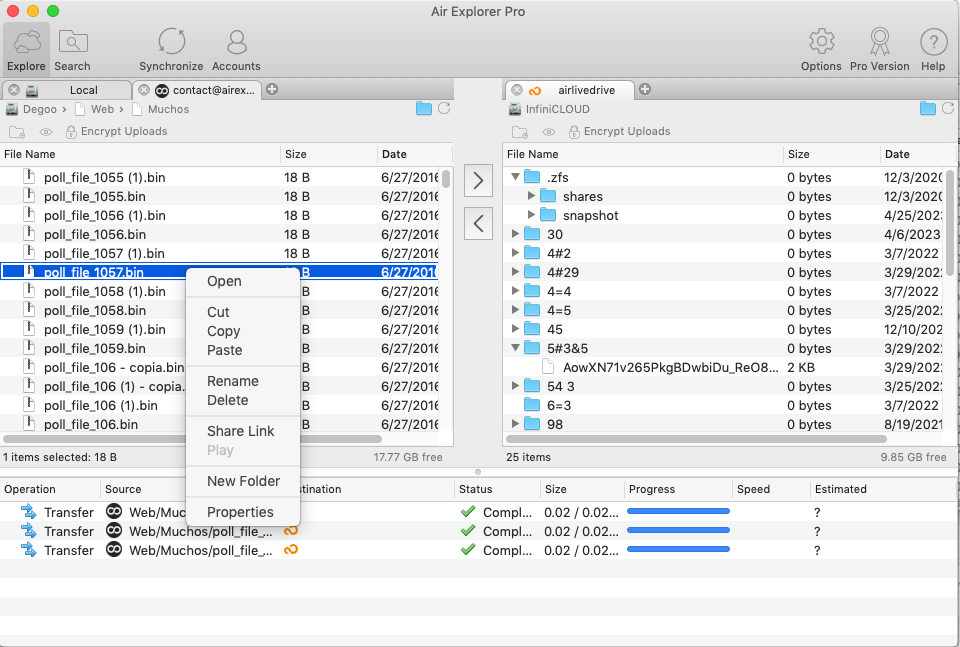Viewport: 960px width, 647px height.
Task: Click the left pane horizontal scrollbar
Action: coord(192,439)
